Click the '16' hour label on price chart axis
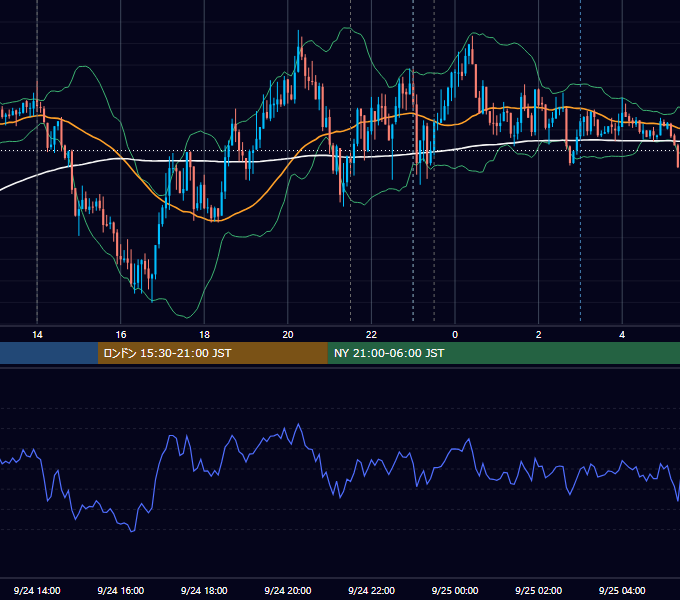Viewport: 680px width, 600px height. (x=121, y=335)
